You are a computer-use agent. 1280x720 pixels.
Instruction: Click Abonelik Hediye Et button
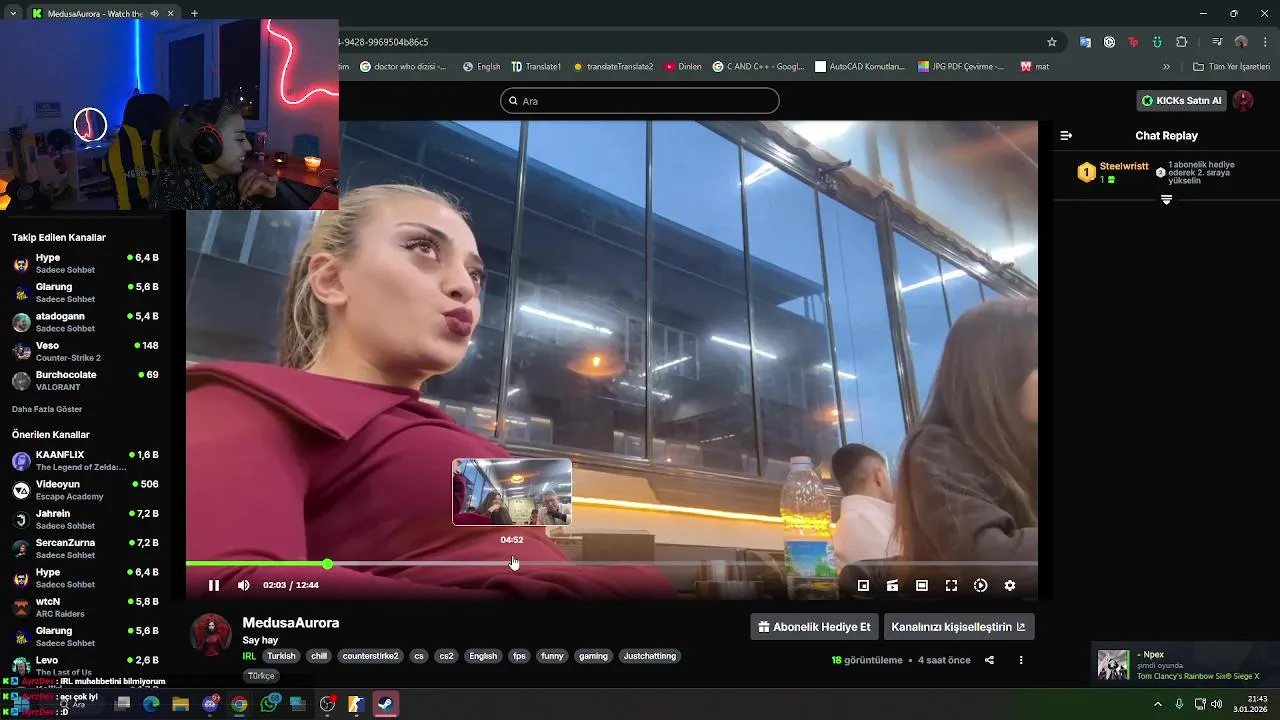(x=814, y=627)
